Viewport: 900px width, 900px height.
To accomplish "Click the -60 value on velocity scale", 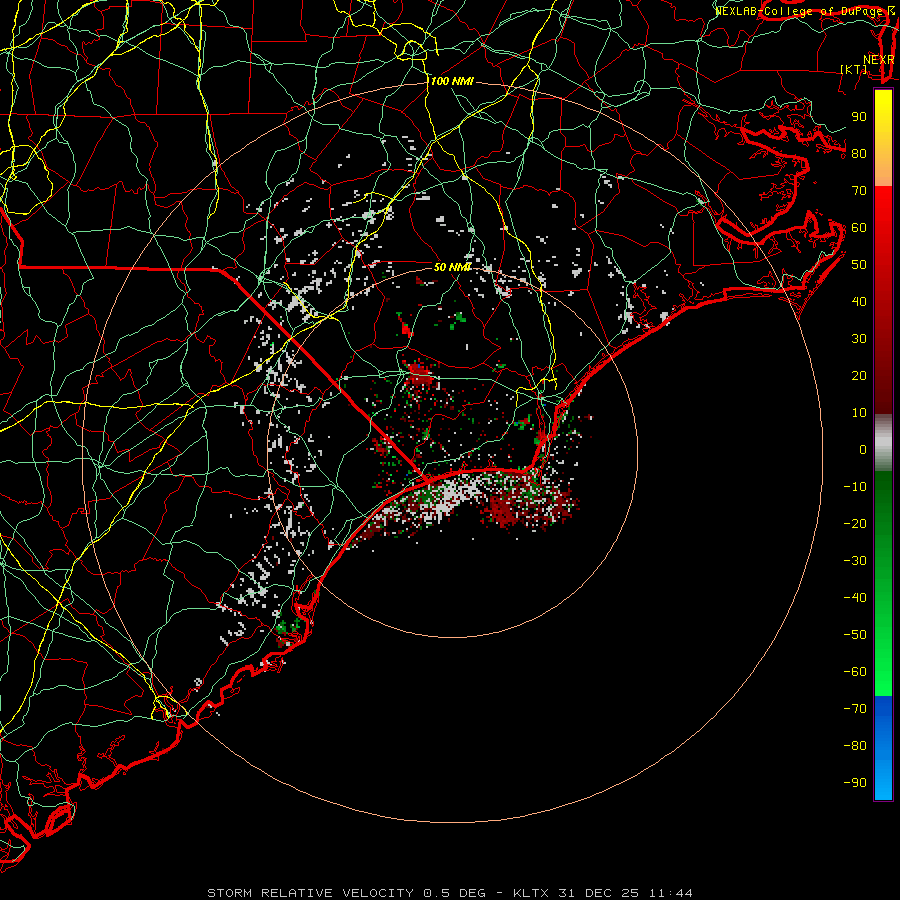I will [x=855, y=672].
